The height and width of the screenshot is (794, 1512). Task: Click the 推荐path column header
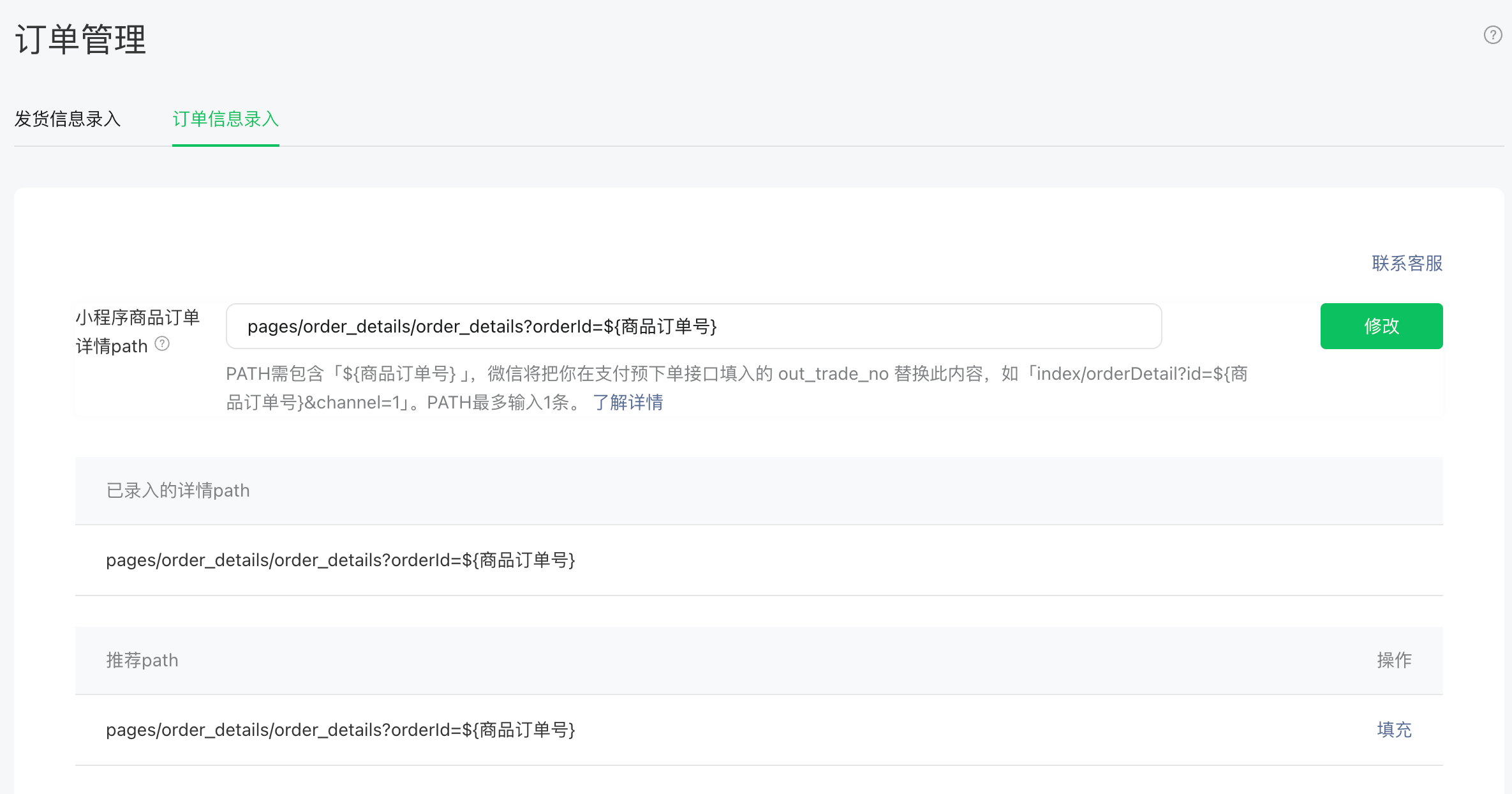point(142,660)
